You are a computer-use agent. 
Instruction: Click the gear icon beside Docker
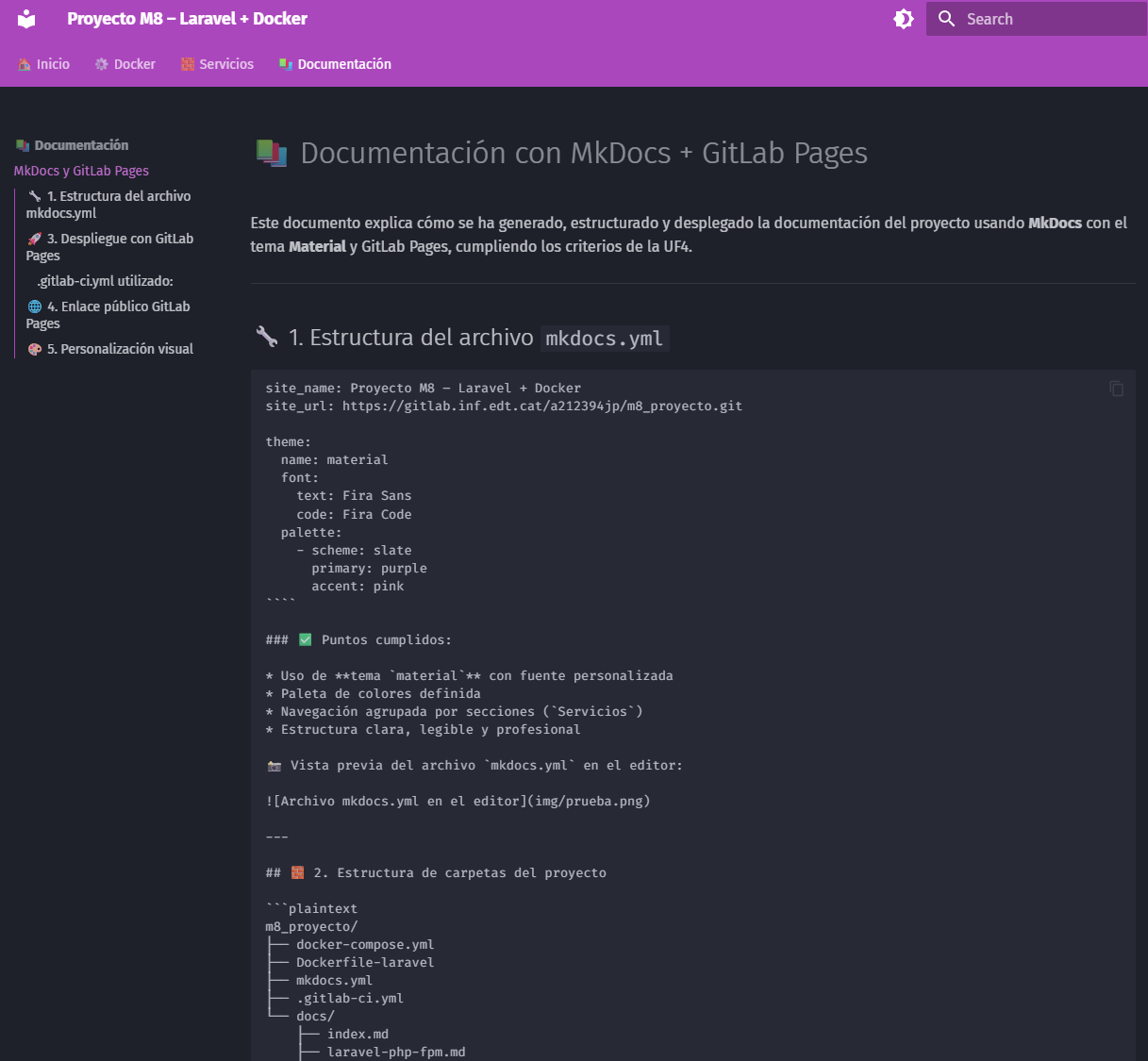[x=102, y=64]
